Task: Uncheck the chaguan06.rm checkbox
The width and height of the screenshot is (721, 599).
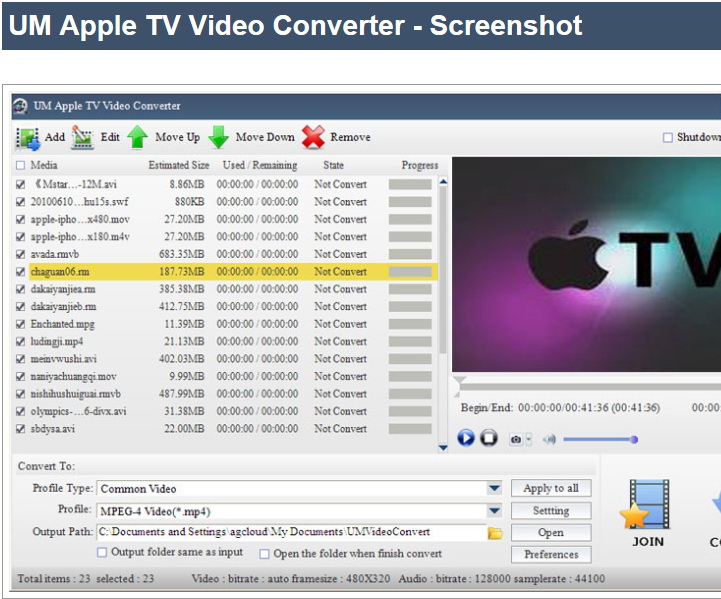Action: click(x=20, y=272)
